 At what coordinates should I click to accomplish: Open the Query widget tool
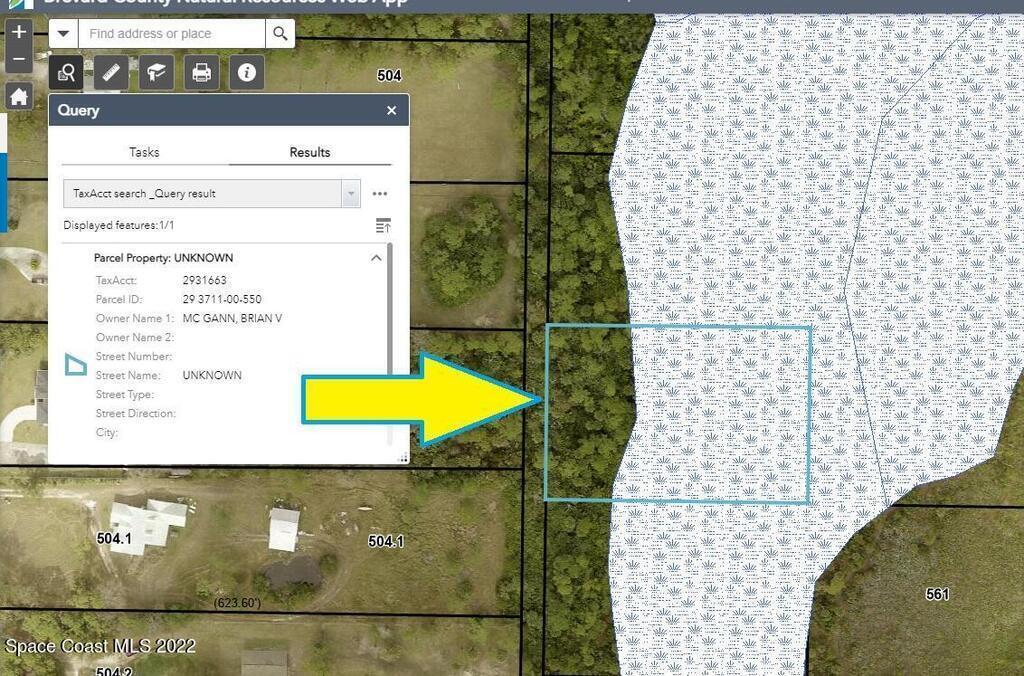67,72
